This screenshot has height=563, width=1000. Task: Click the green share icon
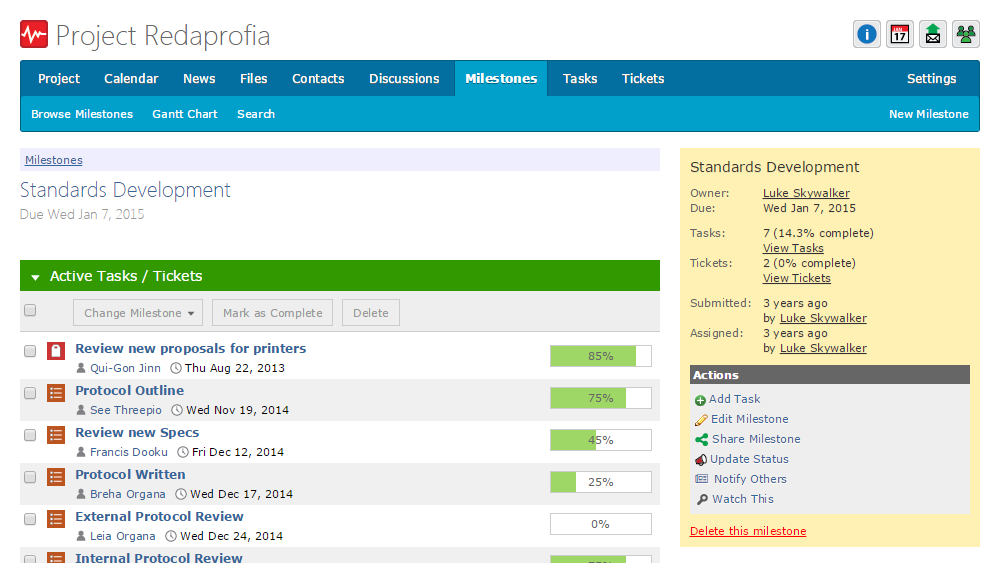pos(702,439)
